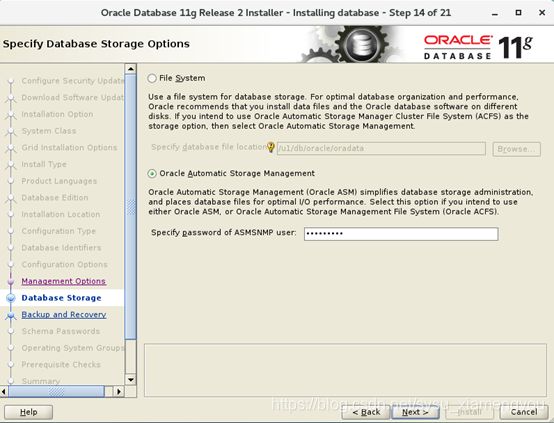Click the Backup and Recovery step bullet icon
This screenshot has height=423, width=554.
pyautogui.click(x=11, y=315)
